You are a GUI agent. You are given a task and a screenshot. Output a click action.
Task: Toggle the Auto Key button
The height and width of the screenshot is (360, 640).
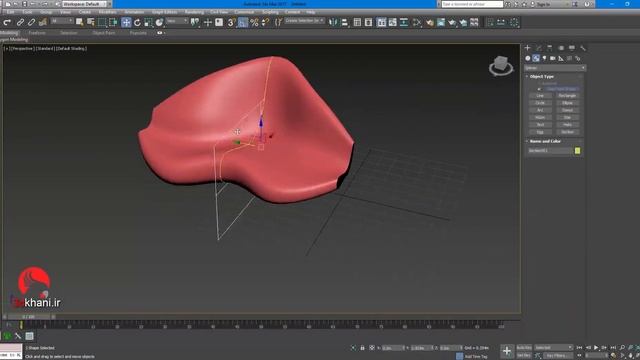pyautogui.click(x=524, y=347)
